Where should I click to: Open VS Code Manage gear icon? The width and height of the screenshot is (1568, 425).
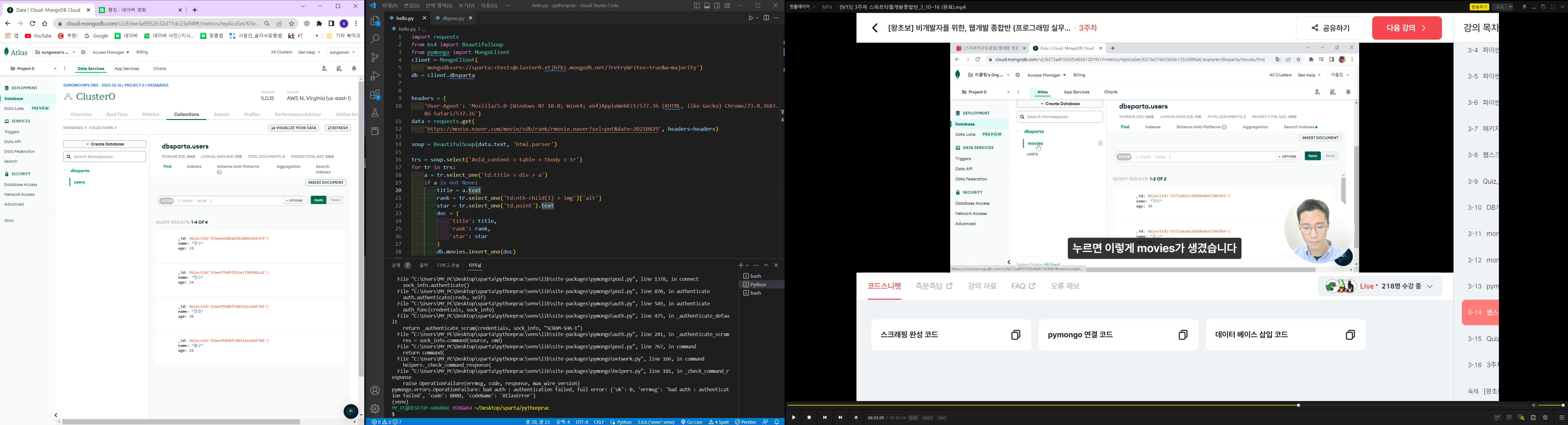pyautogui.click(x=375, y=409)
